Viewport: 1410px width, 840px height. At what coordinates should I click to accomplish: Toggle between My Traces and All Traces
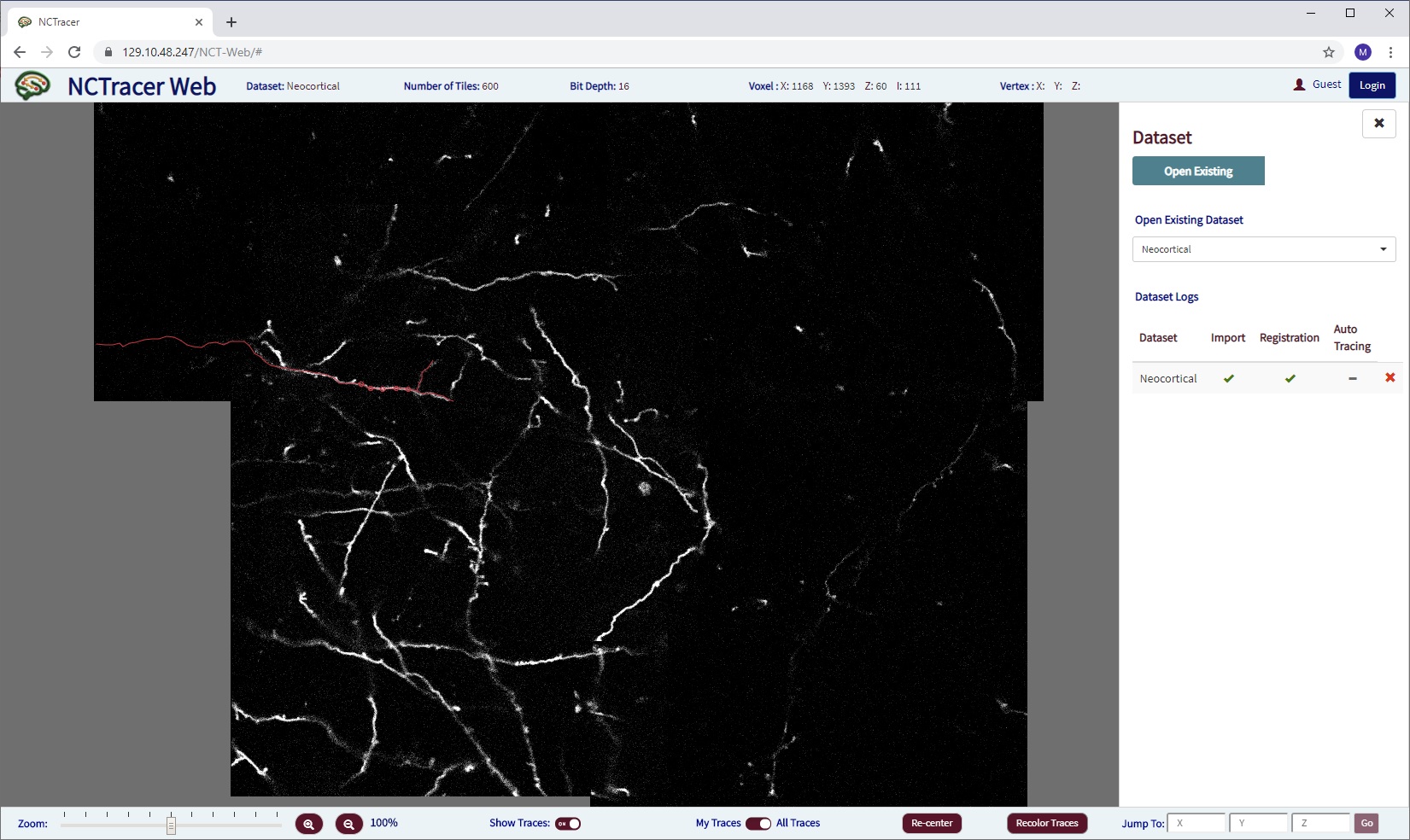(758, 824)
